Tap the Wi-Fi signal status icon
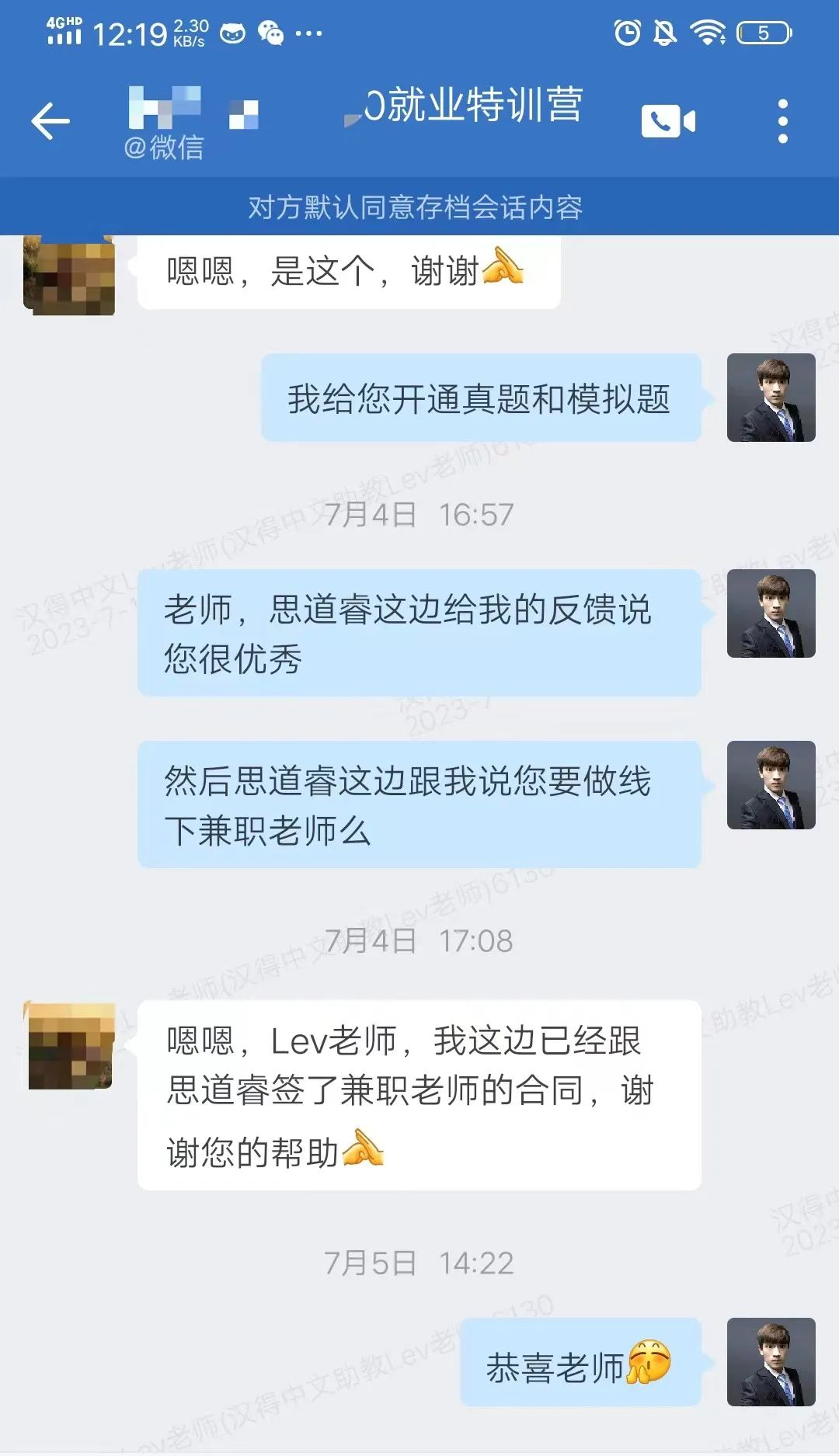 (708, 33)
